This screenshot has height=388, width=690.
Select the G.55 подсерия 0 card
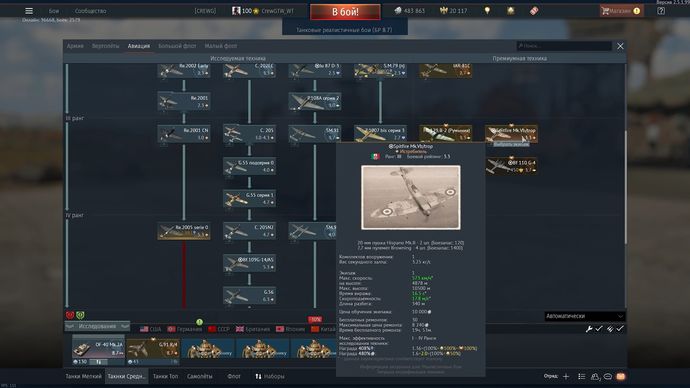click(x=250, y=166)
